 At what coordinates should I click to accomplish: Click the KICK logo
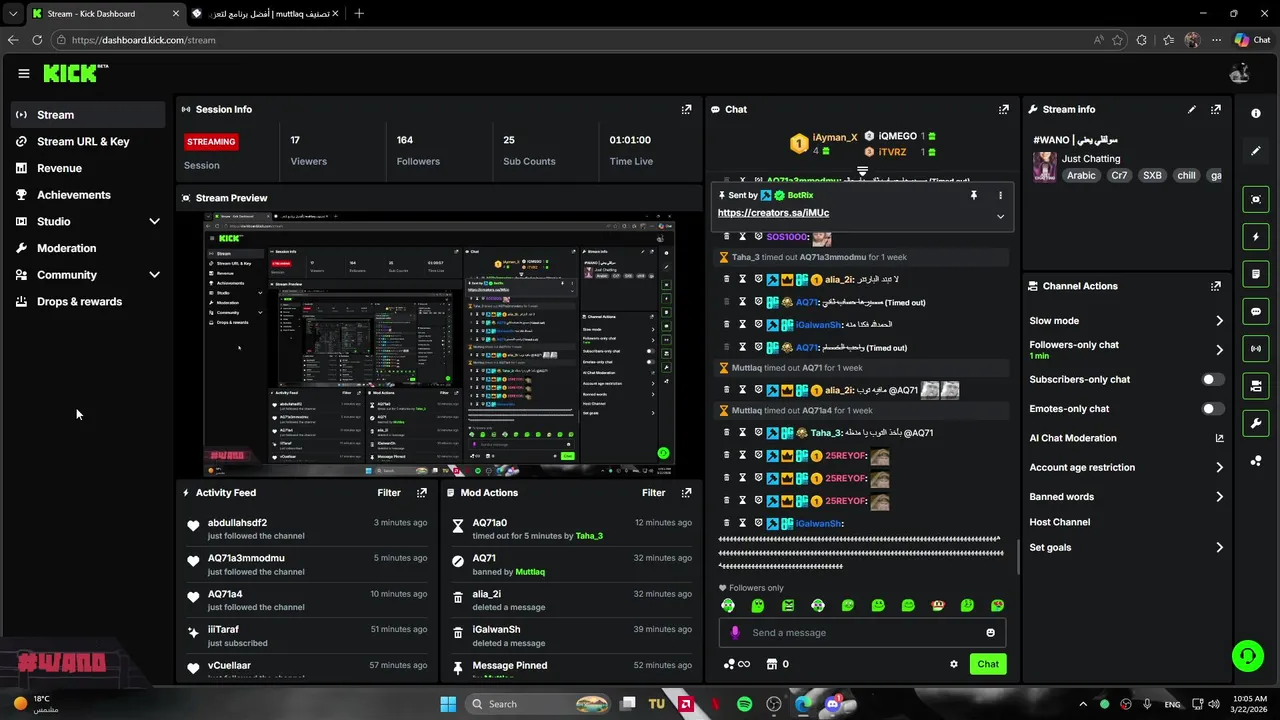click(75, 73)
